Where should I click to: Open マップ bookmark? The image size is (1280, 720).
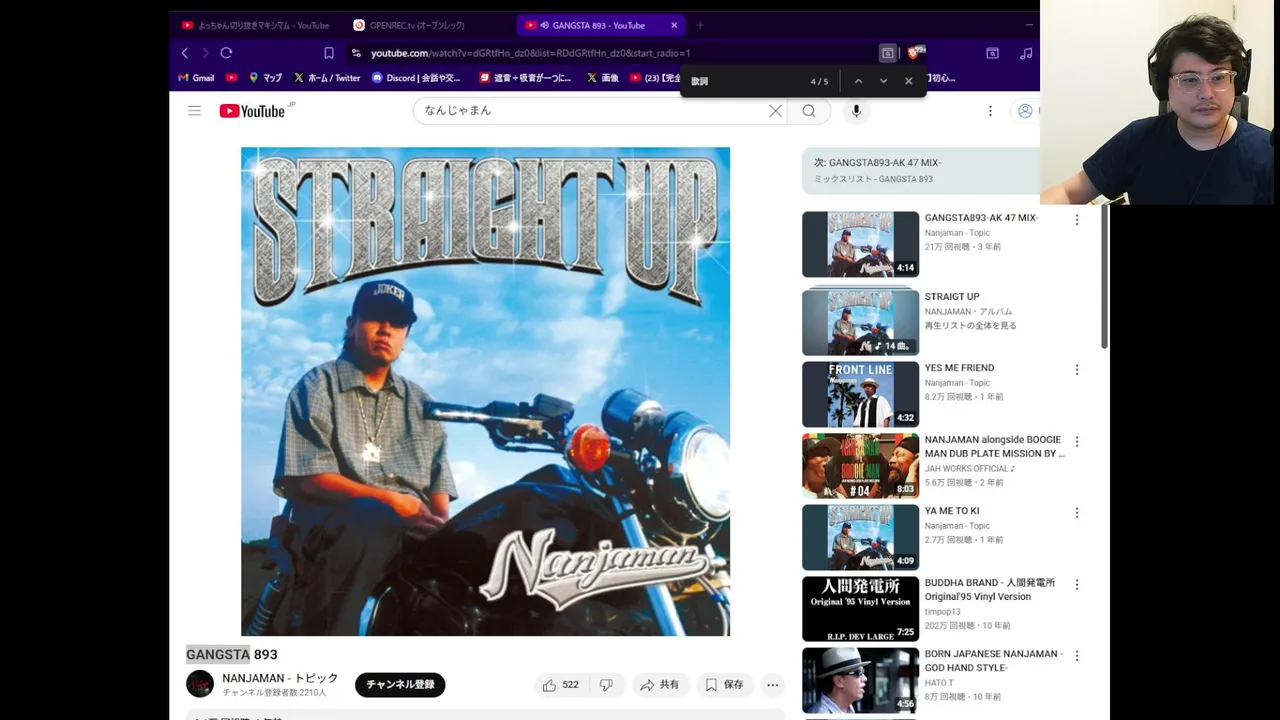265,78
